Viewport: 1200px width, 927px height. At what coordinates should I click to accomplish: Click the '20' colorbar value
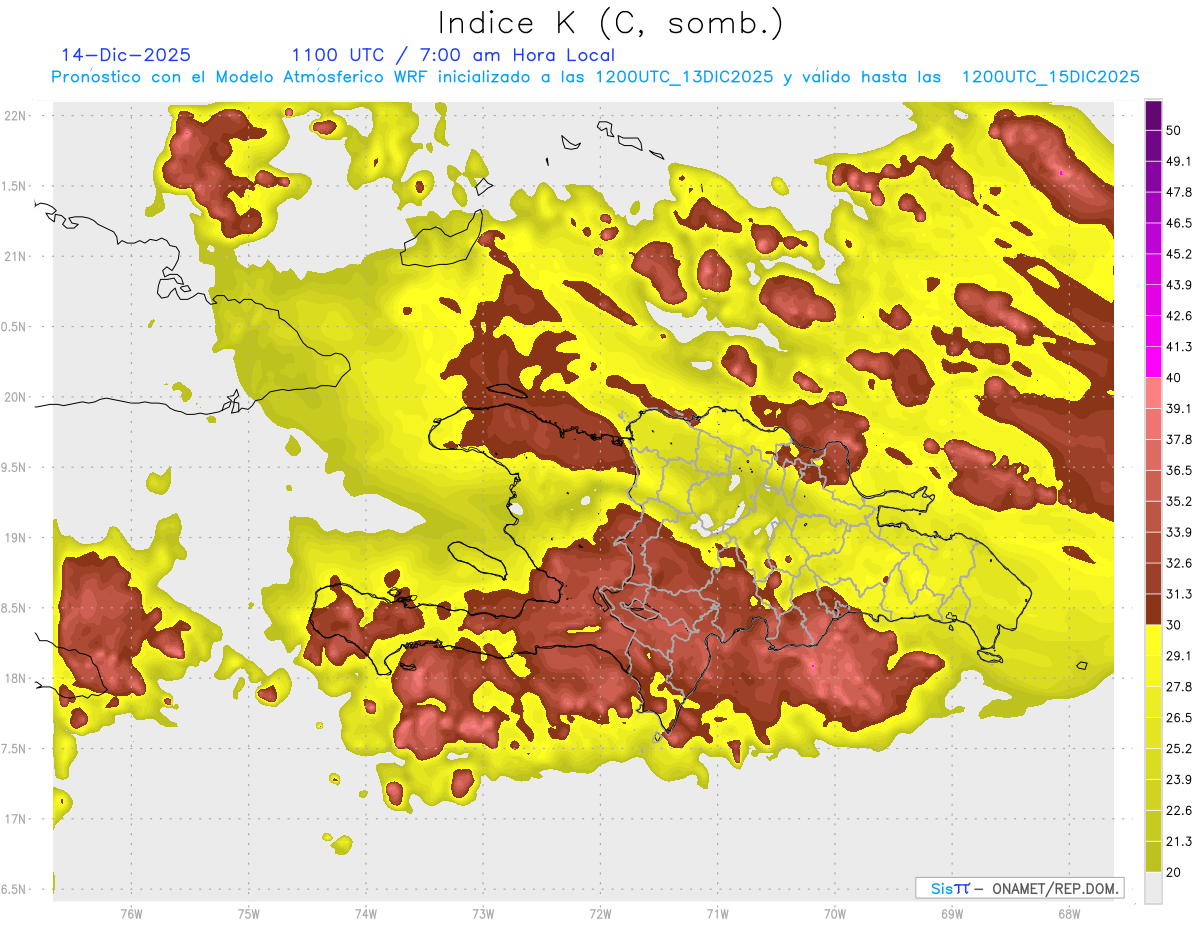click(1175, 872)
